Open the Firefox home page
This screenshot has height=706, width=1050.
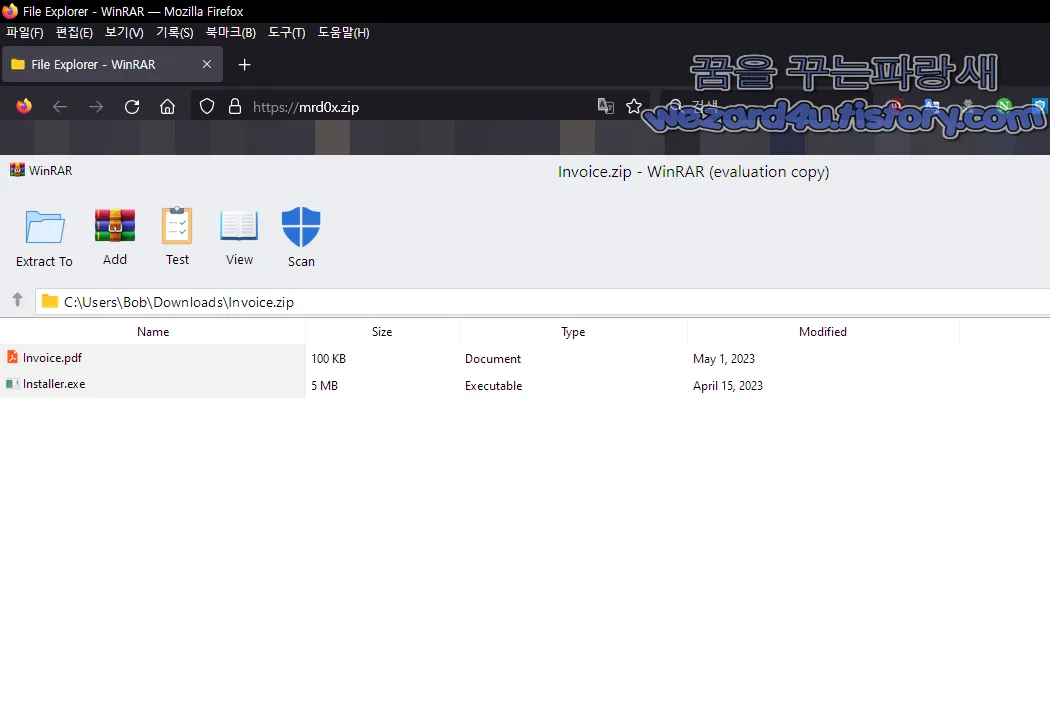tap(167, 107)
